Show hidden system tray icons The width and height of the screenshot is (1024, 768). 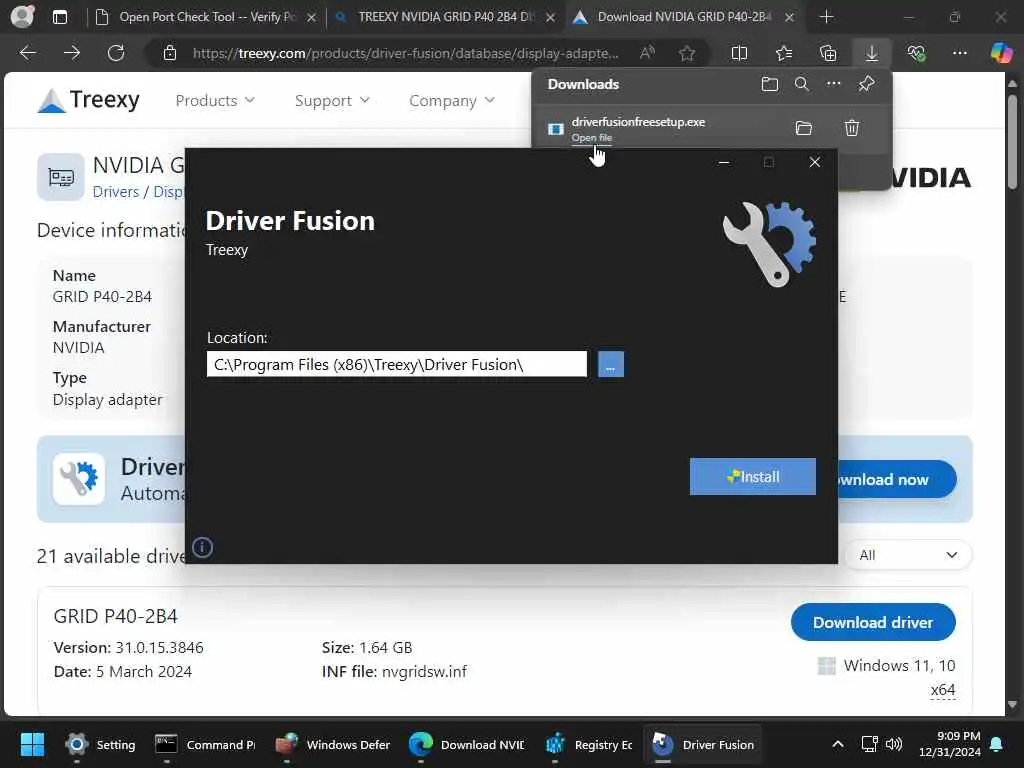838,744
